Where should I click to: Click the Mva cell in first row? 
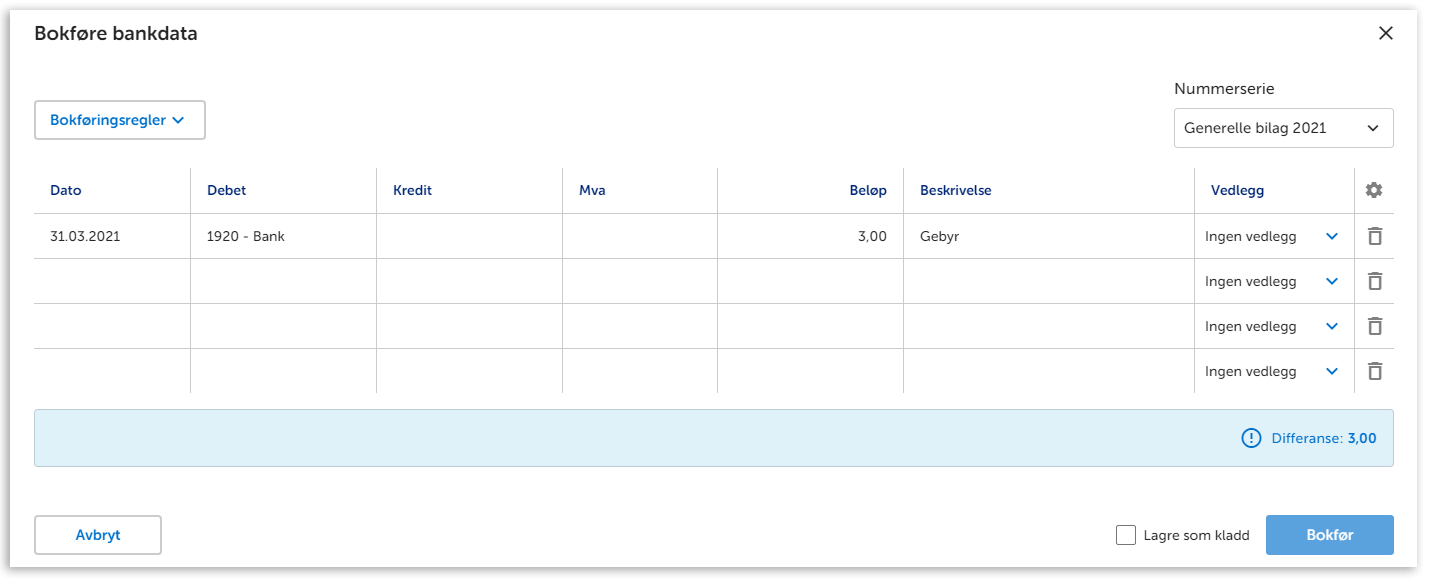point(640,237)
